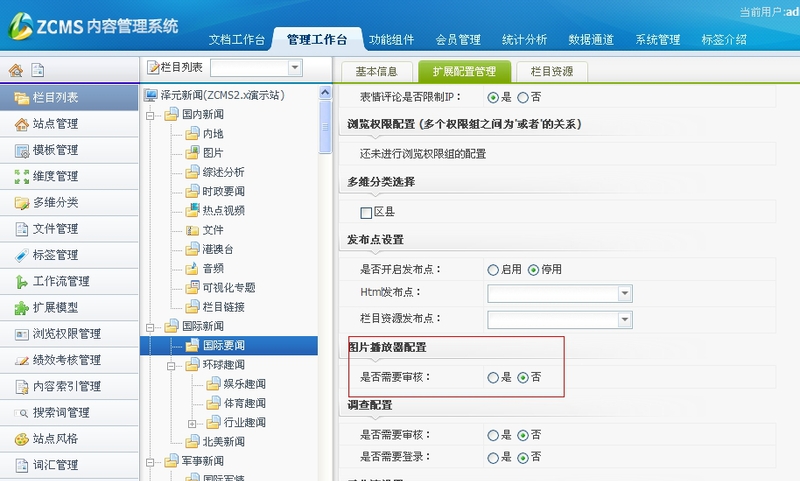Screen dimensions: 800x481
Task: Open 标签管理 in the left menu
Action: tap(54, 255)
